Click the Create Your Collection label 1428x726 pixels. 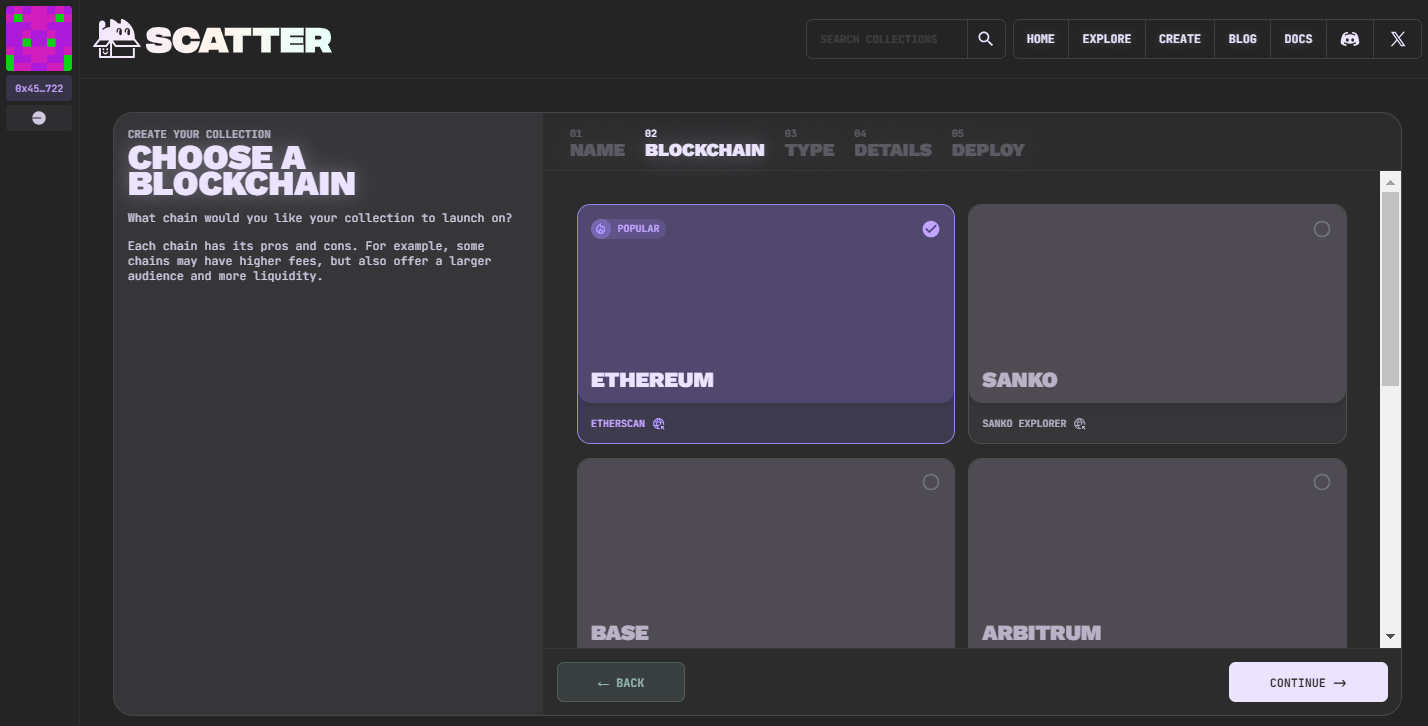(199, 134)
